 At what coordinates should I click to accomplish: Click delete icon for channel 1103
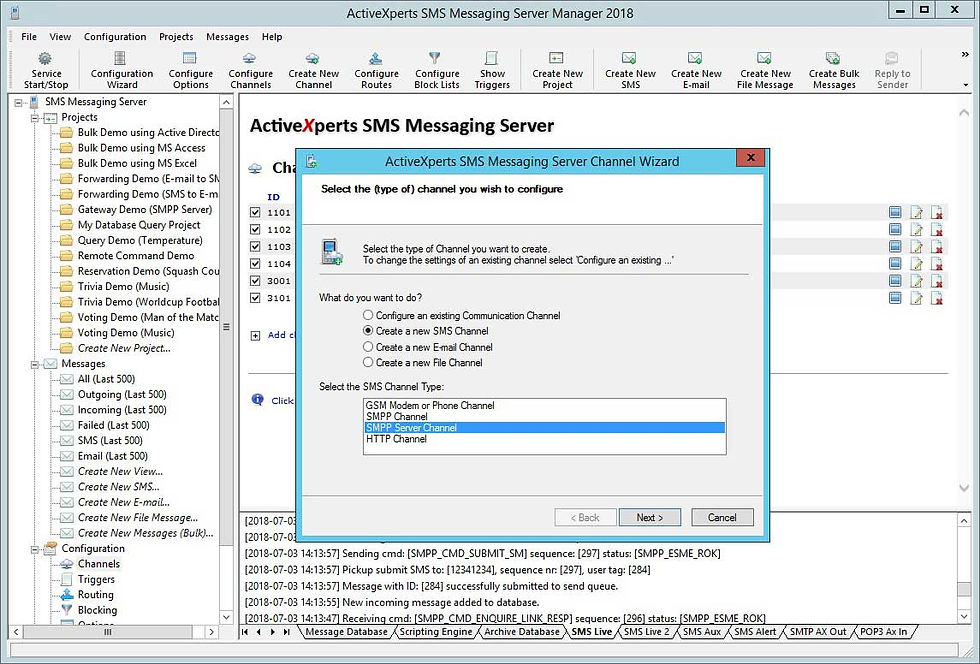tap(936, 246)
